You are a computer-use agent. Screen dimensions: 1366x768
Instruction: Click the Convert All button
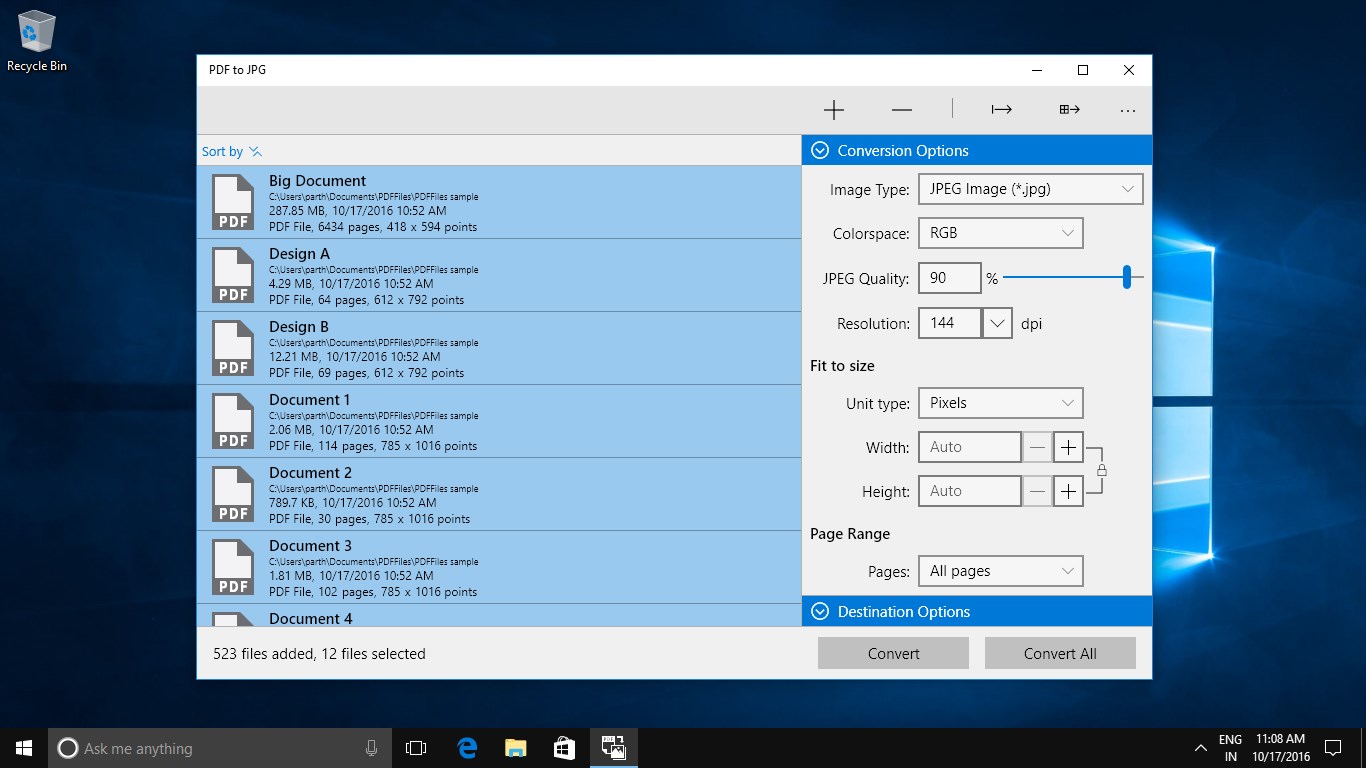[x=1060, y=653]
